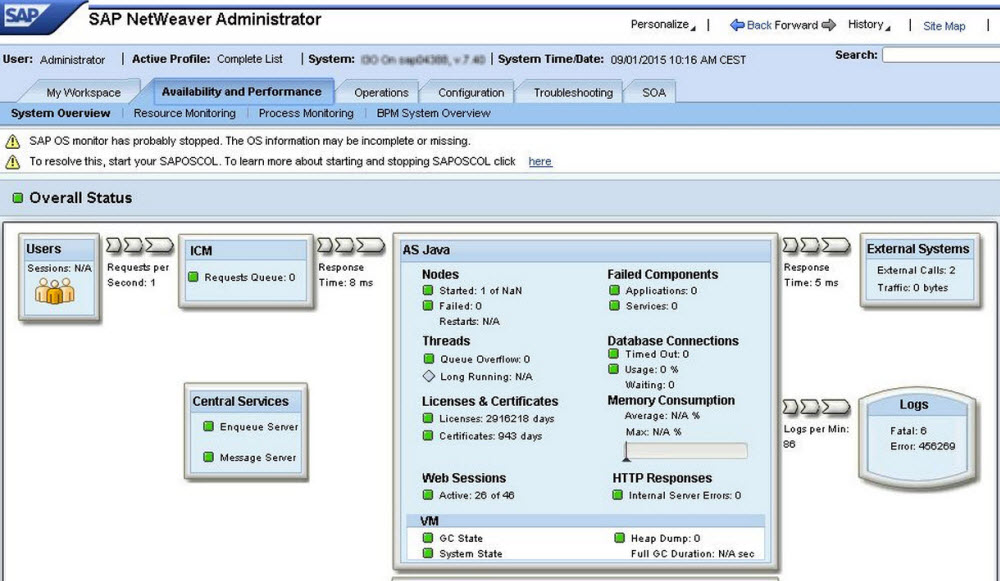Click the System State green status icon
The width and height of the screenshot is (1000, 581).
(x=428, y=553)
